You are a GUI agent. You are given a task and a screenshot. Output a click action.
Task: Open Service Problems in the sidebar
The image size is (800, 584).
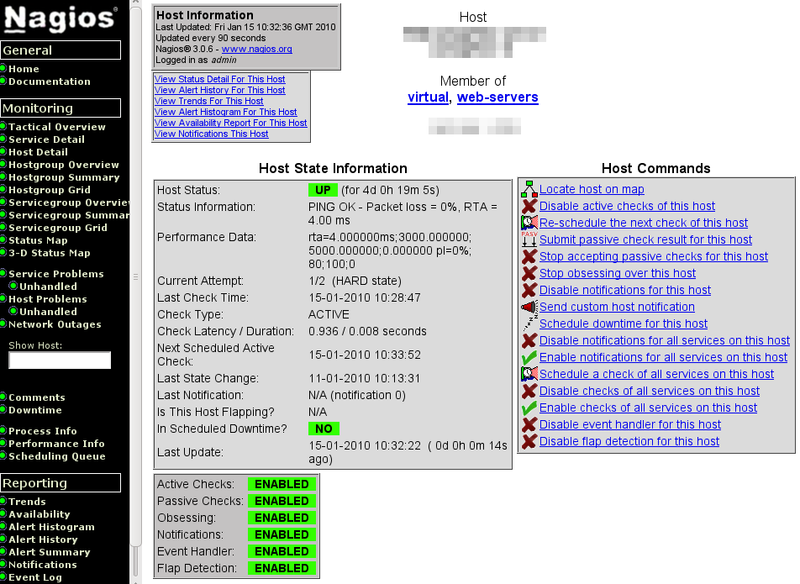(56, 274)
